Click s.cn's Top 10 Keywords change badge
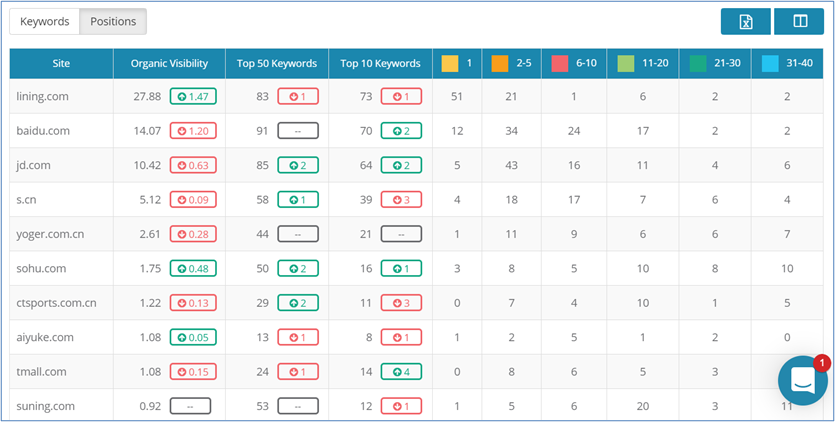The height and width of the screenshot is (422, 835). pos(402,200)
